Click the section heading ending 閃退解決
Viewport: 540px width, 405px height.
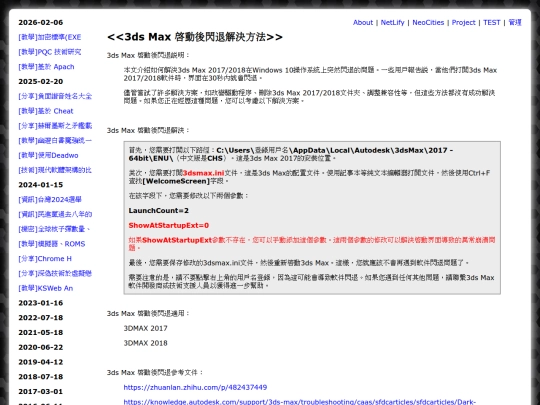click(x=148, y=131)
